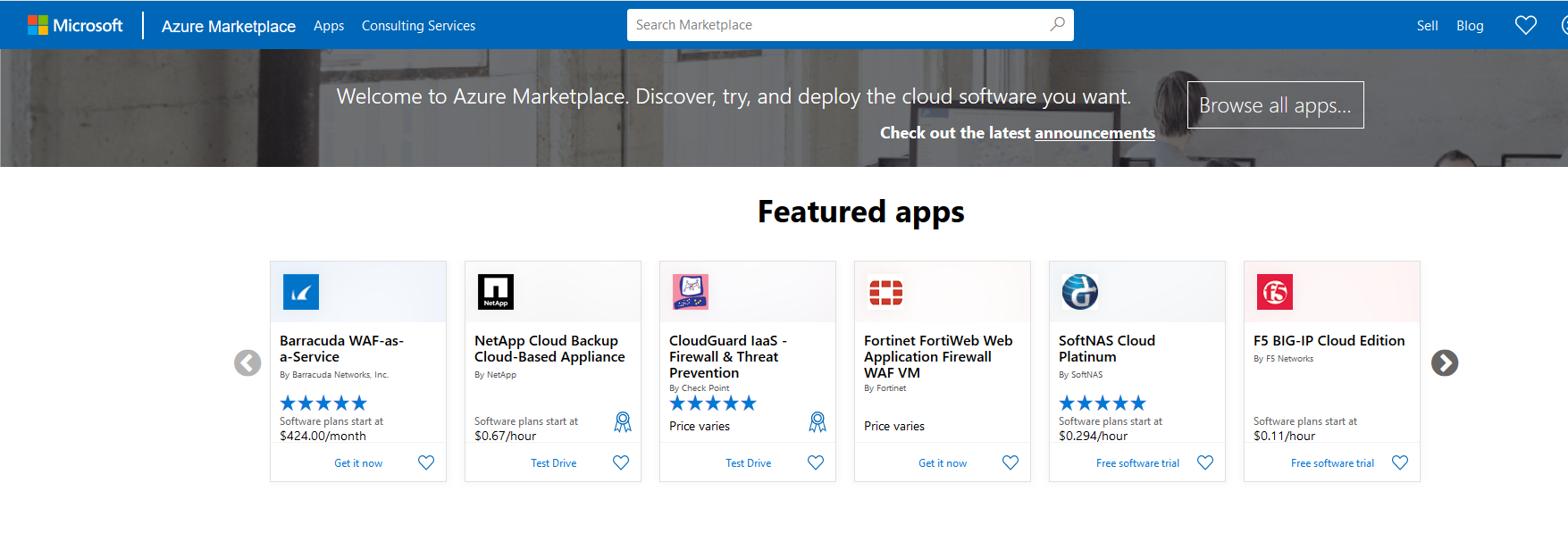Viewport: 1568px width, 541px height.
Task: Click Test Drive for CloudGuard
Action: [x=749, y=463]
